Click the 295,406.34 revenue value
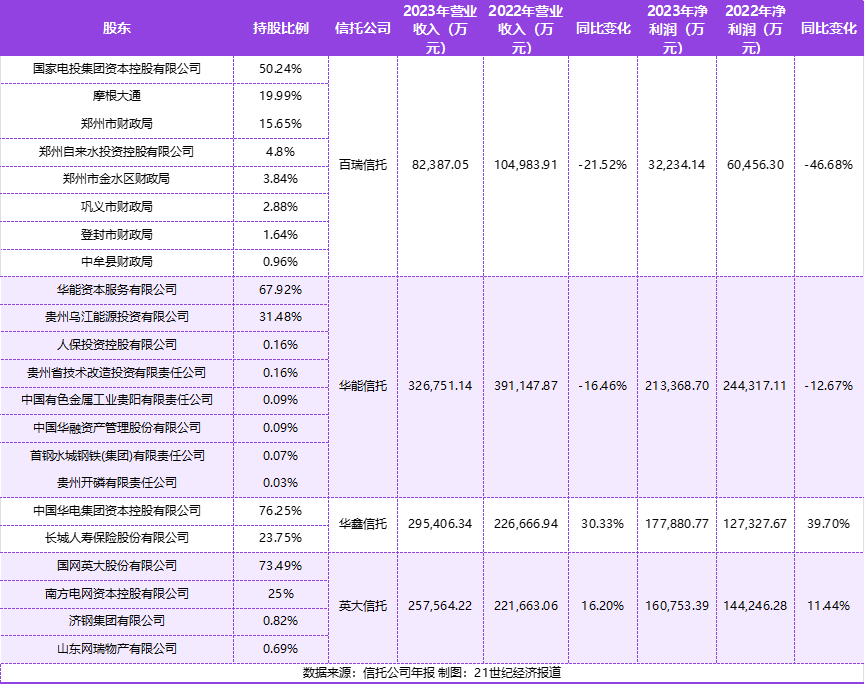Image resolution: width=865 pixels, height=685 pixels. (x=440, y=523)
